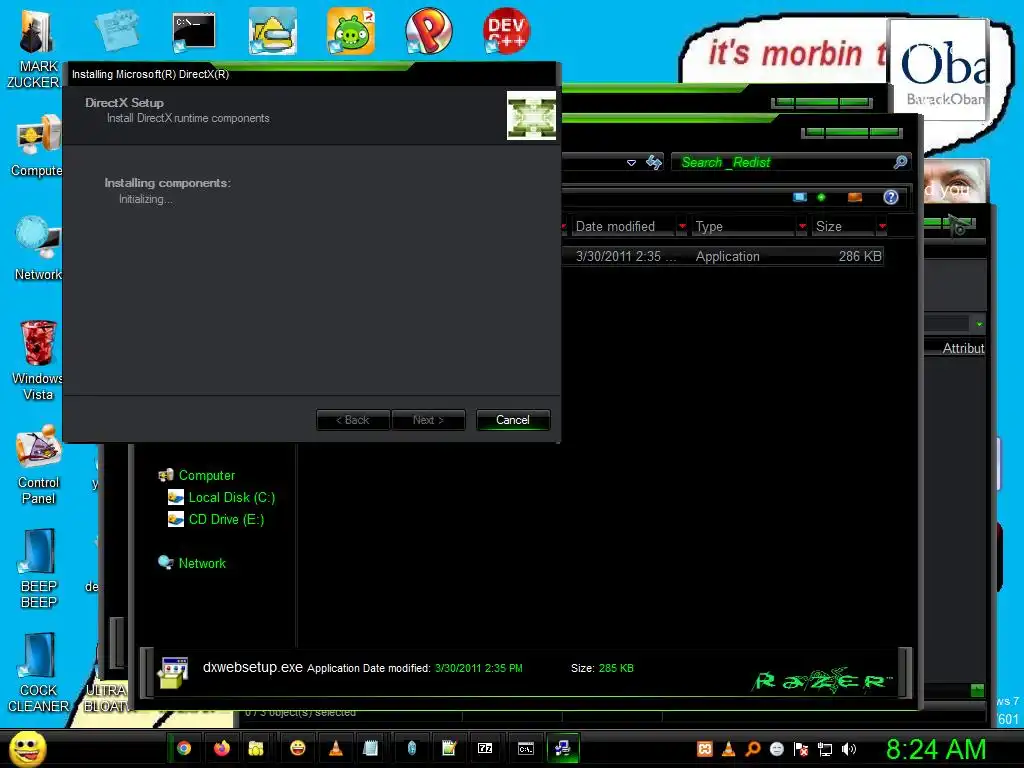1024x768 pixels.
Task: Click the Application type cell
Action: (728, 257)
